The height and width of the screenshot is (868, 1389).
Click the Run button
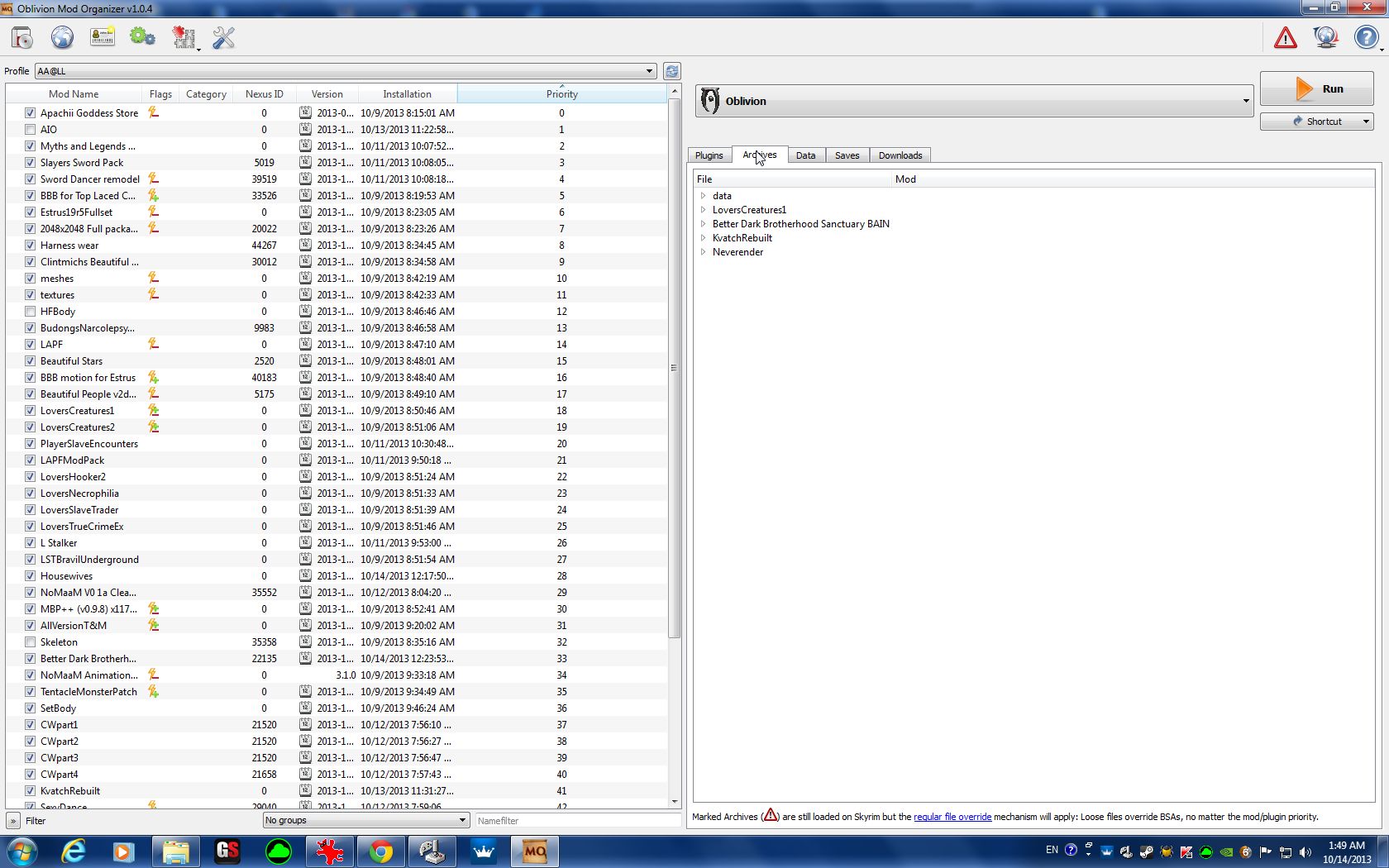[1316, 89]
